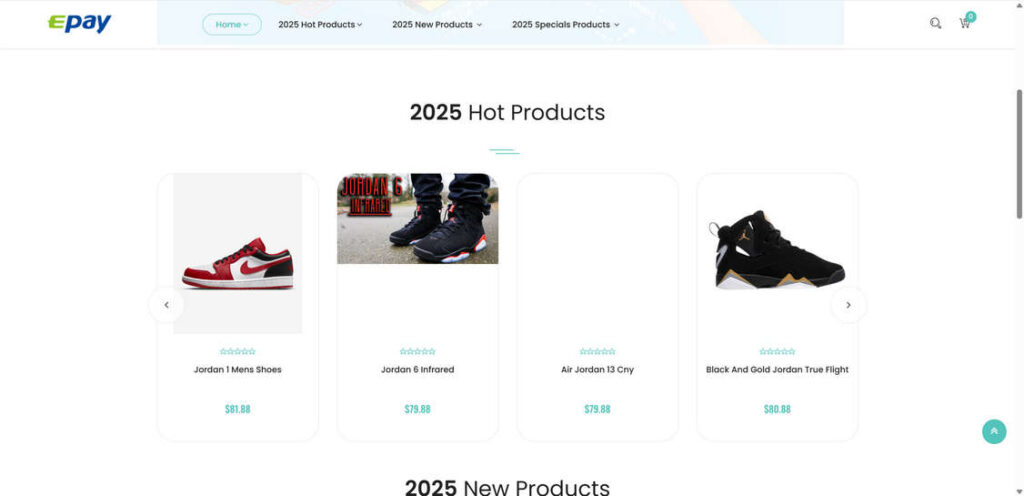The width and height of the screenshot is (1024, 496).
Task: Click star rating under Jordan 6 Infrared
Action: coord(417,351)
